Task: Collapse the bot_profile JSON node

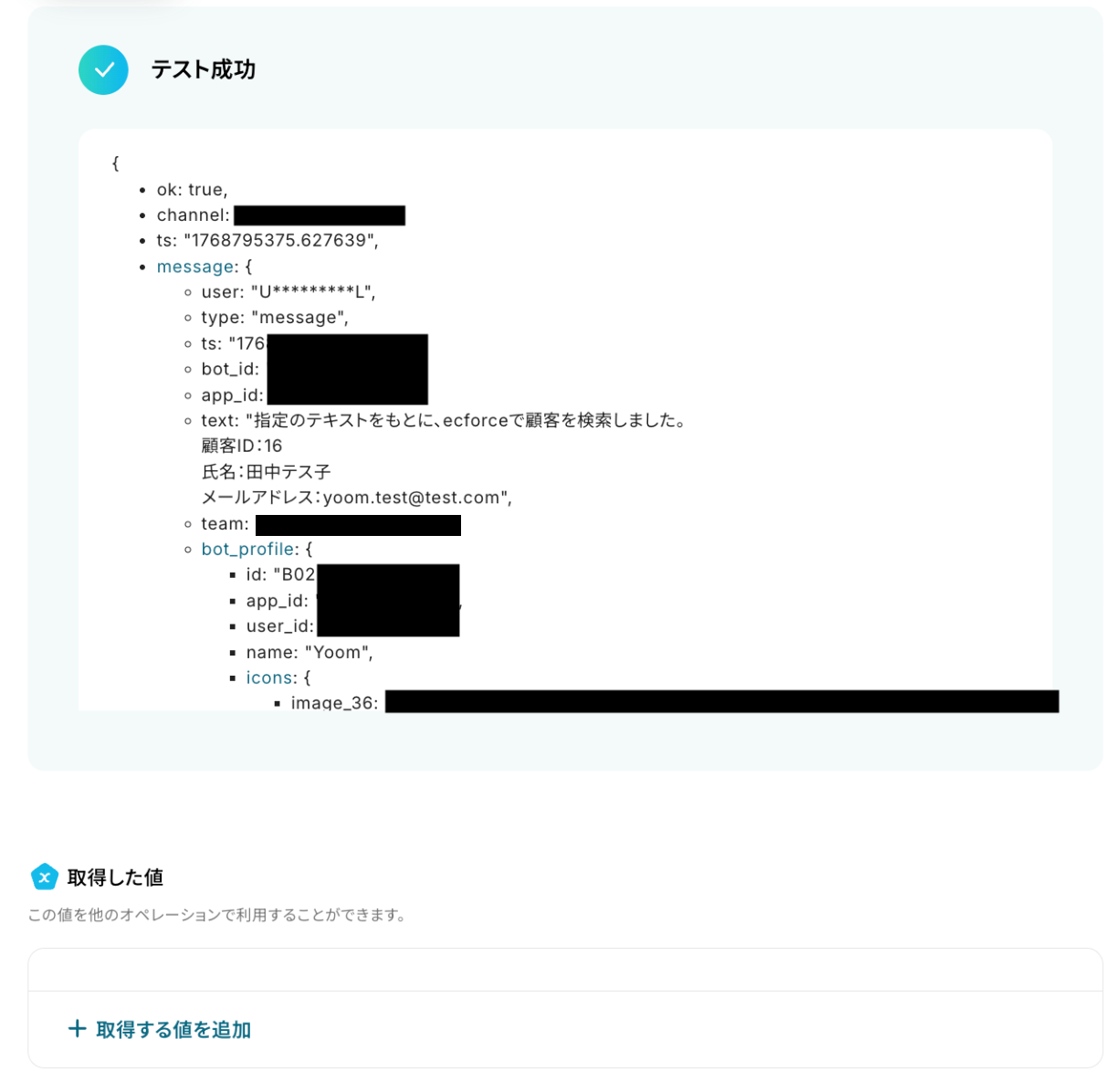Action: (247, 549)
